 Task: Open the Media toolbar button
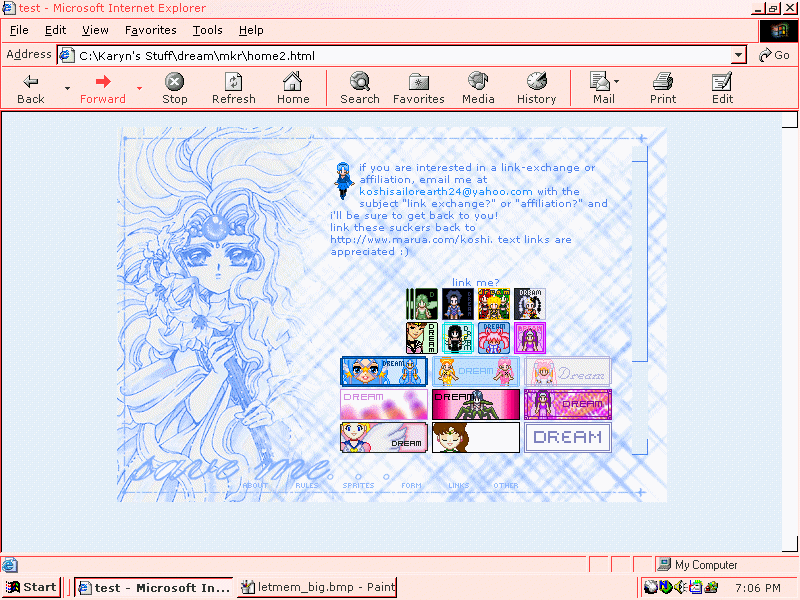(478, 88)
